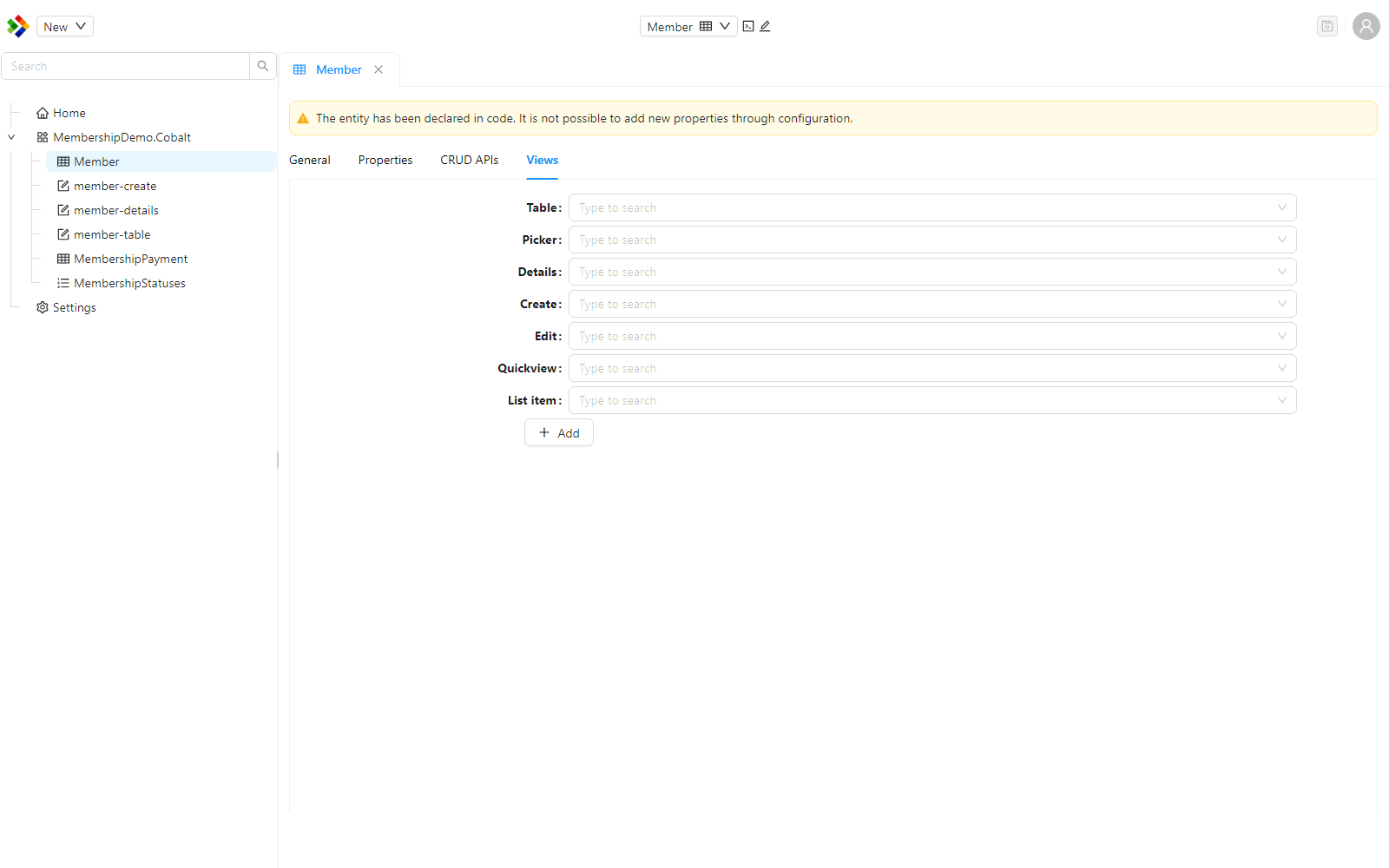1389x868 pixels.
Task: Click the warning triangle icon in banner
Action: pyautogui.click(x=303, y=119)
